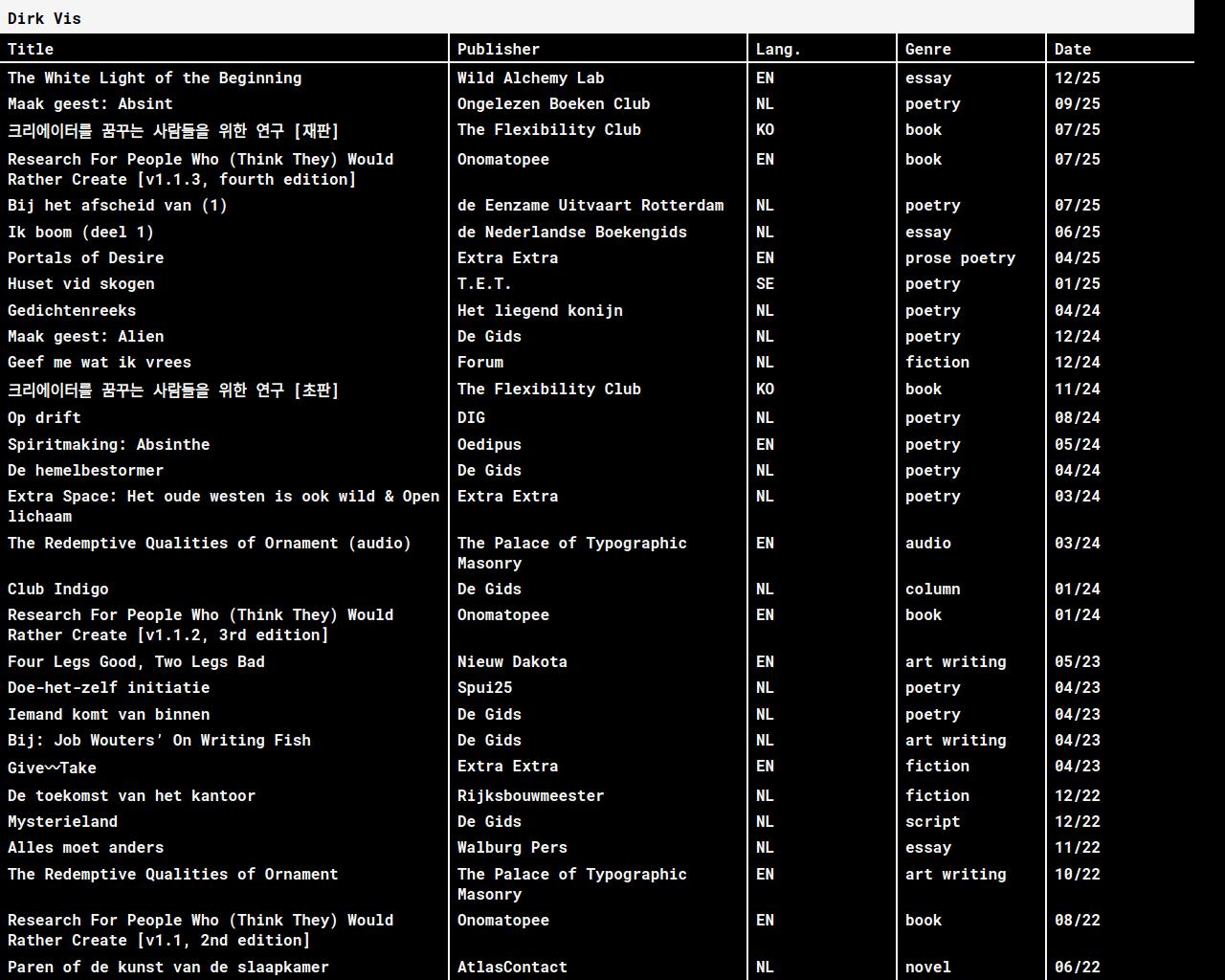Click the Wild Alchemy Lab publisher
The height and width of the screenshot is (980, 1225).
(530, 78)
